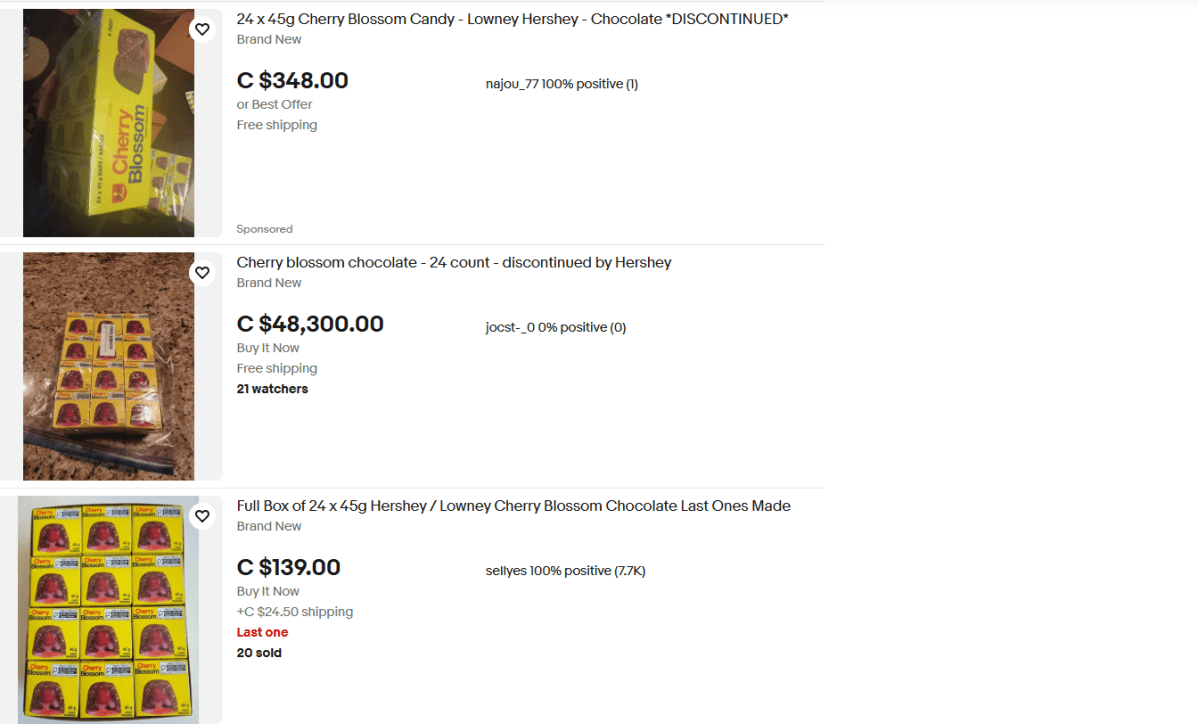View seller sellyes 100% positive info
Screen dimensions: 1198x724
(x=565, y=571)
